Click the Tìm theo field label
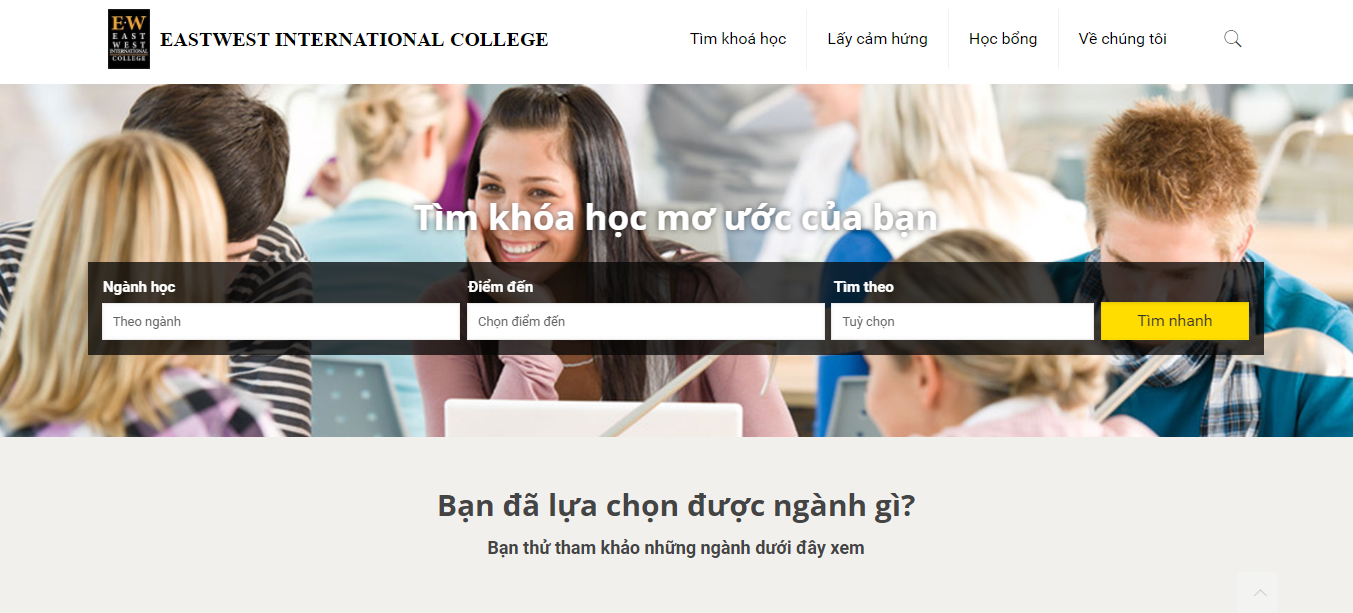Viewport: 1353px width, 613px height. (864, 287)
